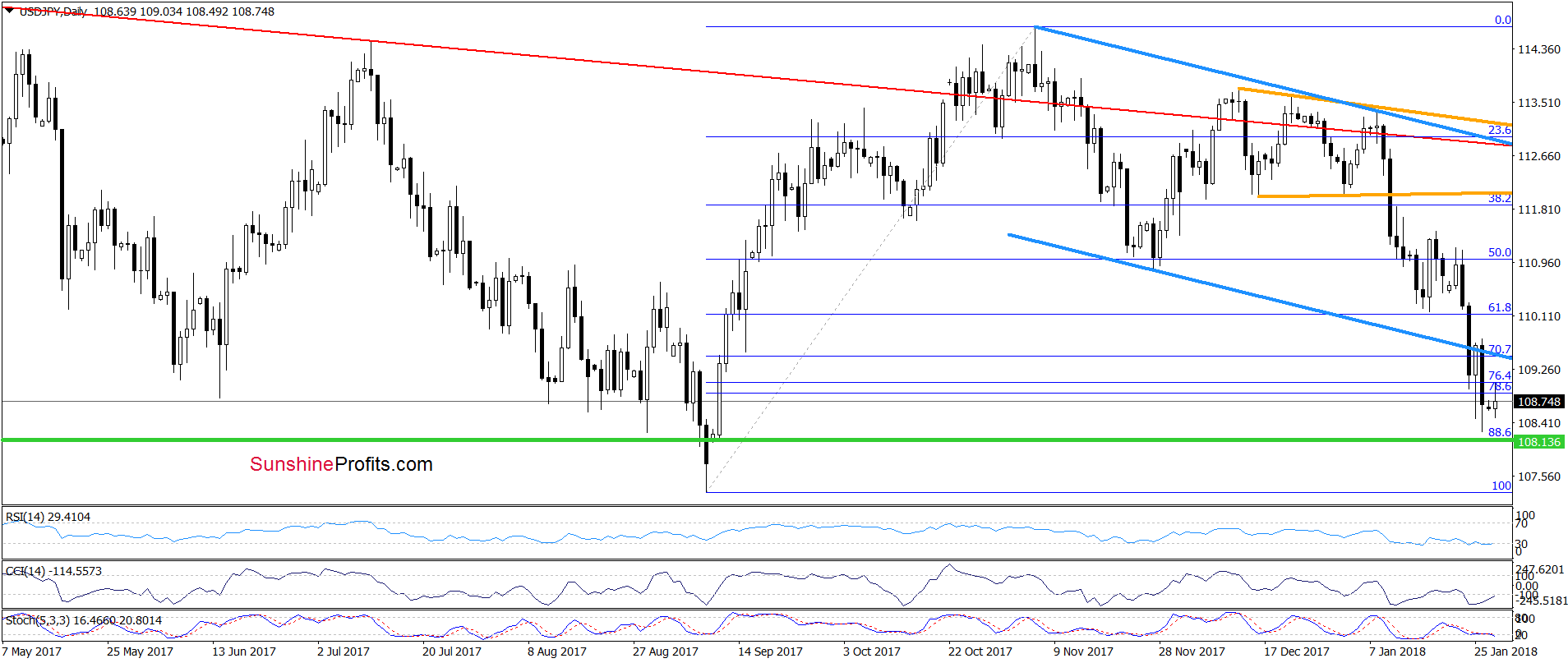This screenshot has width=1568, height=663.
Task: Click the 3 Oct 2017 date label
Action: pos(872,651)
